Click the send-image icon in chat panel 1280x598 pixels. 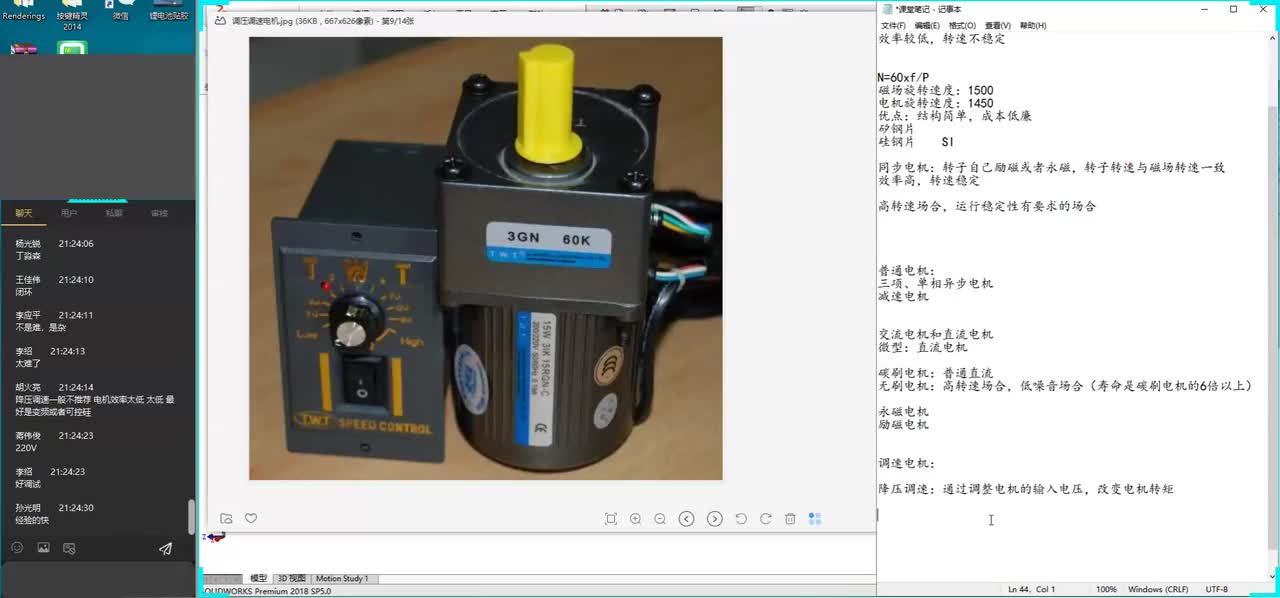coord(43,548)
